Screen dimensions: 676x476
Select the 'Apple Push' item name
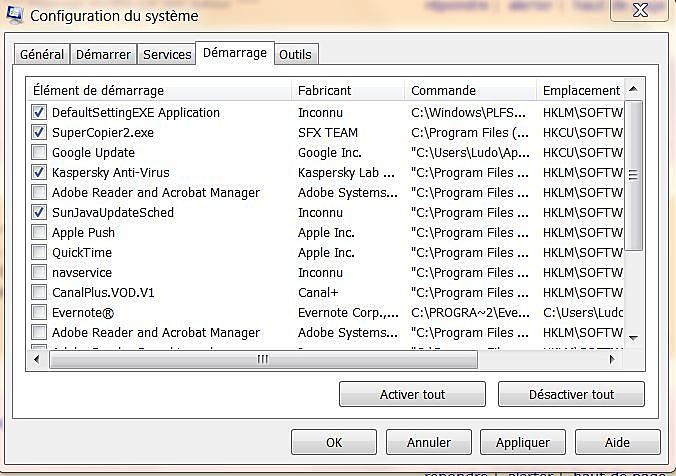pyautogui.click(x=83, y=232)
